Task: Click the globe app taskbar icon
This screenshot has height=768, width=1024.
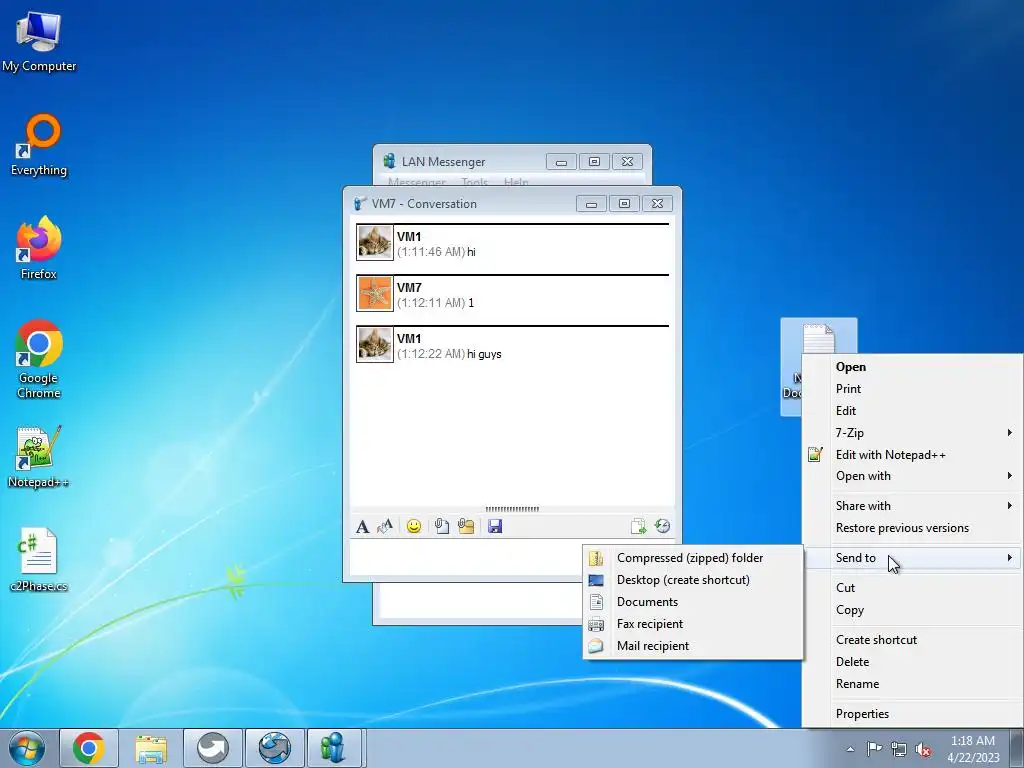Action: 275,748
